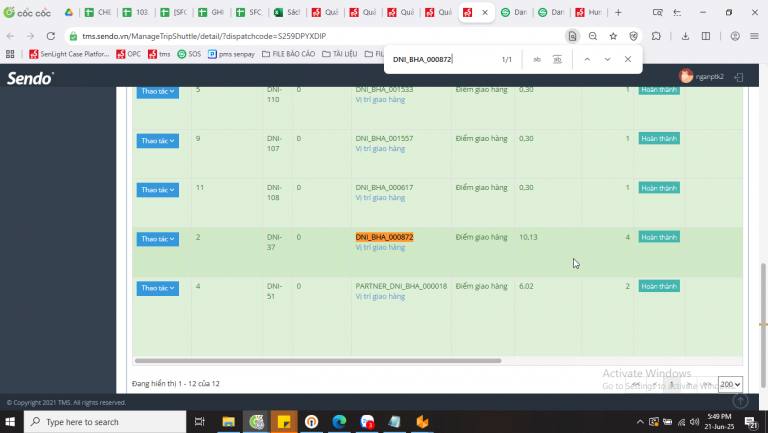Toggle match case in find bar
This screenshot has height=433, width=768.
pyautogui.click(x=537, y=59)
